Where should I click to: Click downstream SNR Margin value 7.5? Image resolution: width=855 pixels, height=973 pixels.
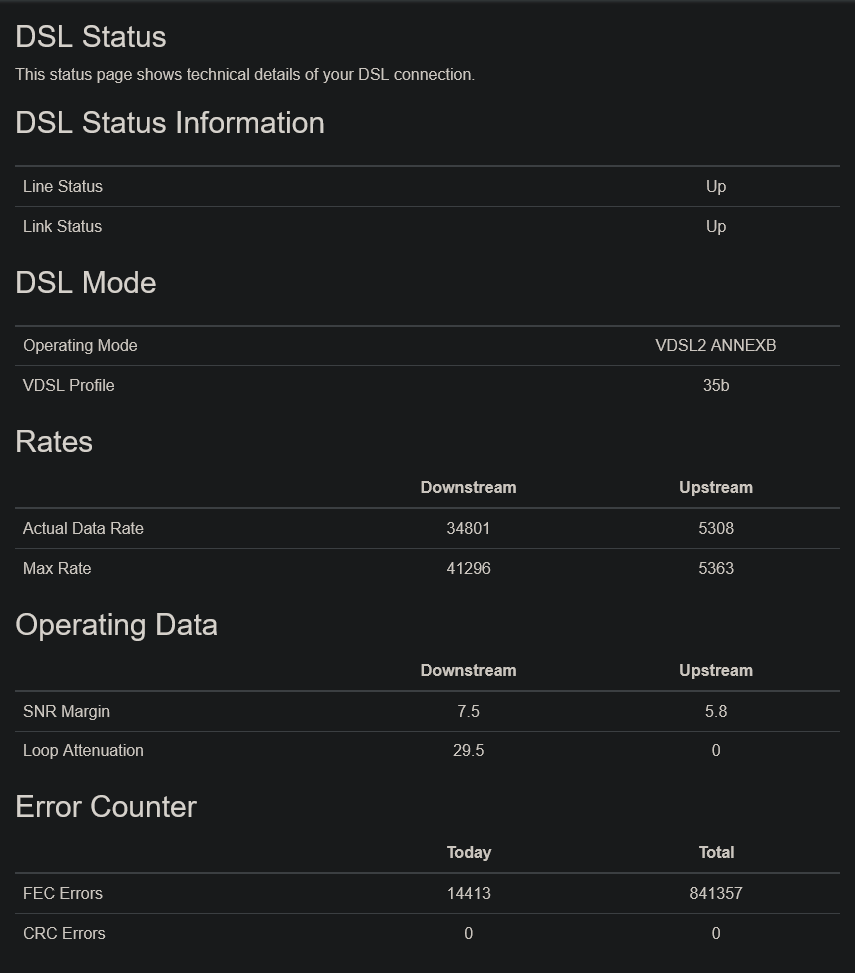[x=468, y=711]
